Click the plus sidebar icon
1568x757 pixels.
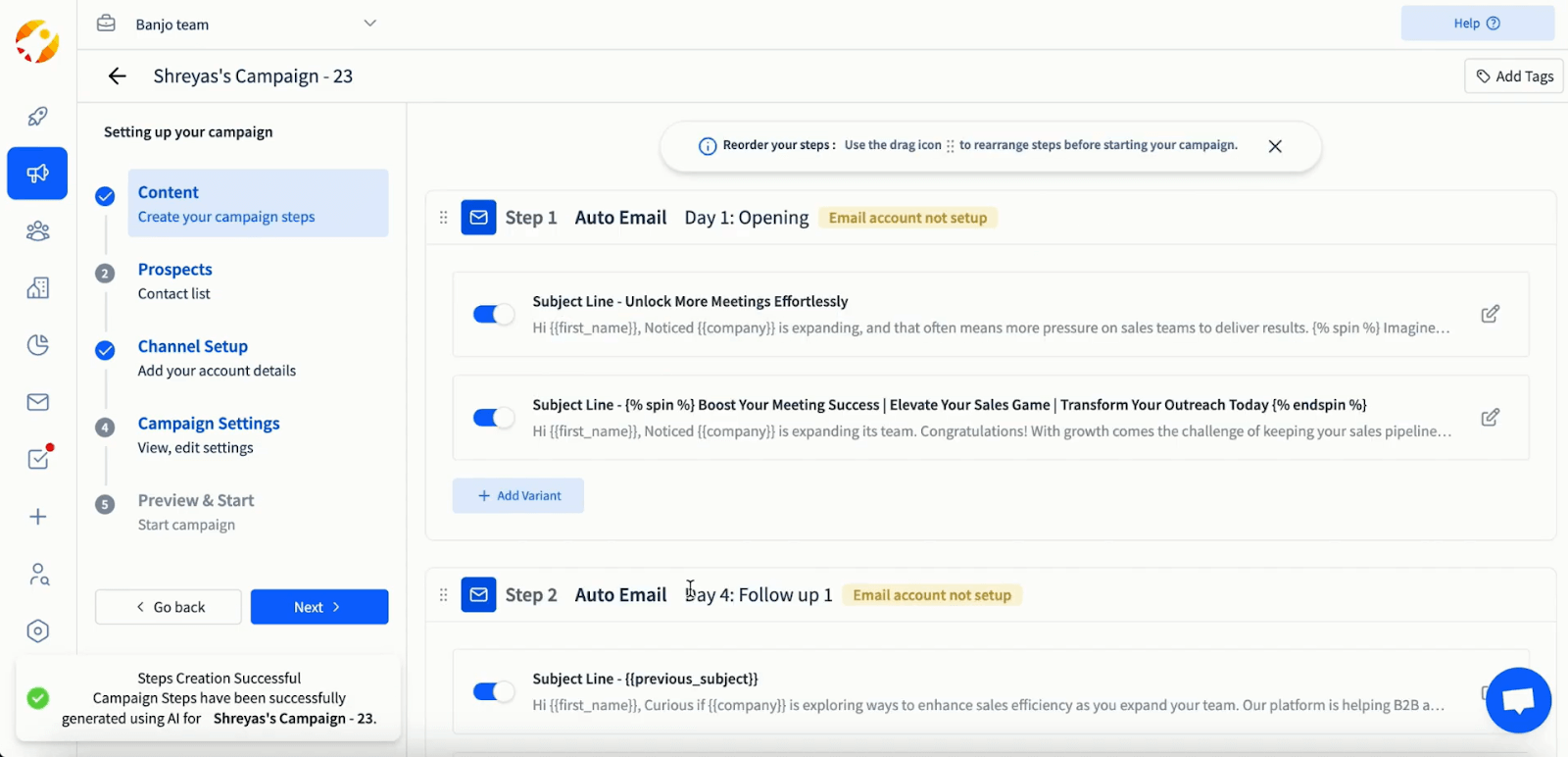click(37, 517)
